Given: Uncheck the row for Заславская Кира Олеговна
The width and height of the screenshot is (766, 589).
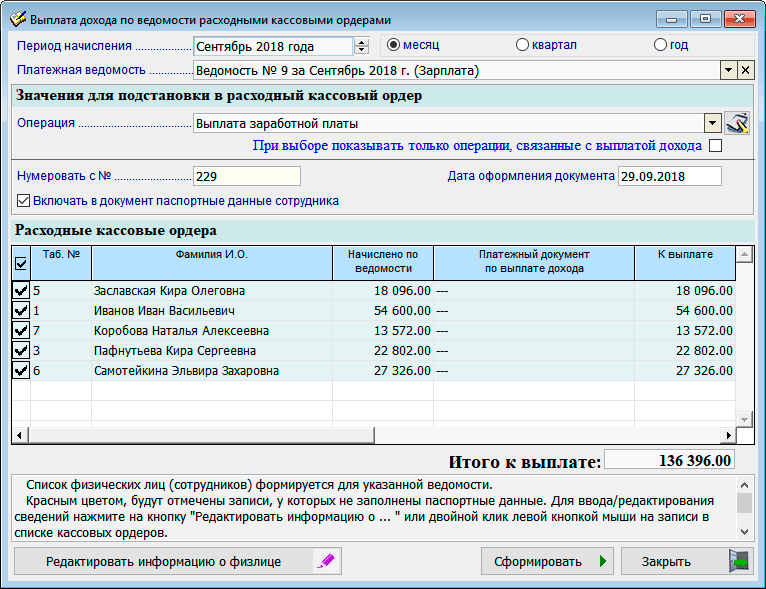Looking at the screenshot, I should pyautogui.click(x=21, y=291).
